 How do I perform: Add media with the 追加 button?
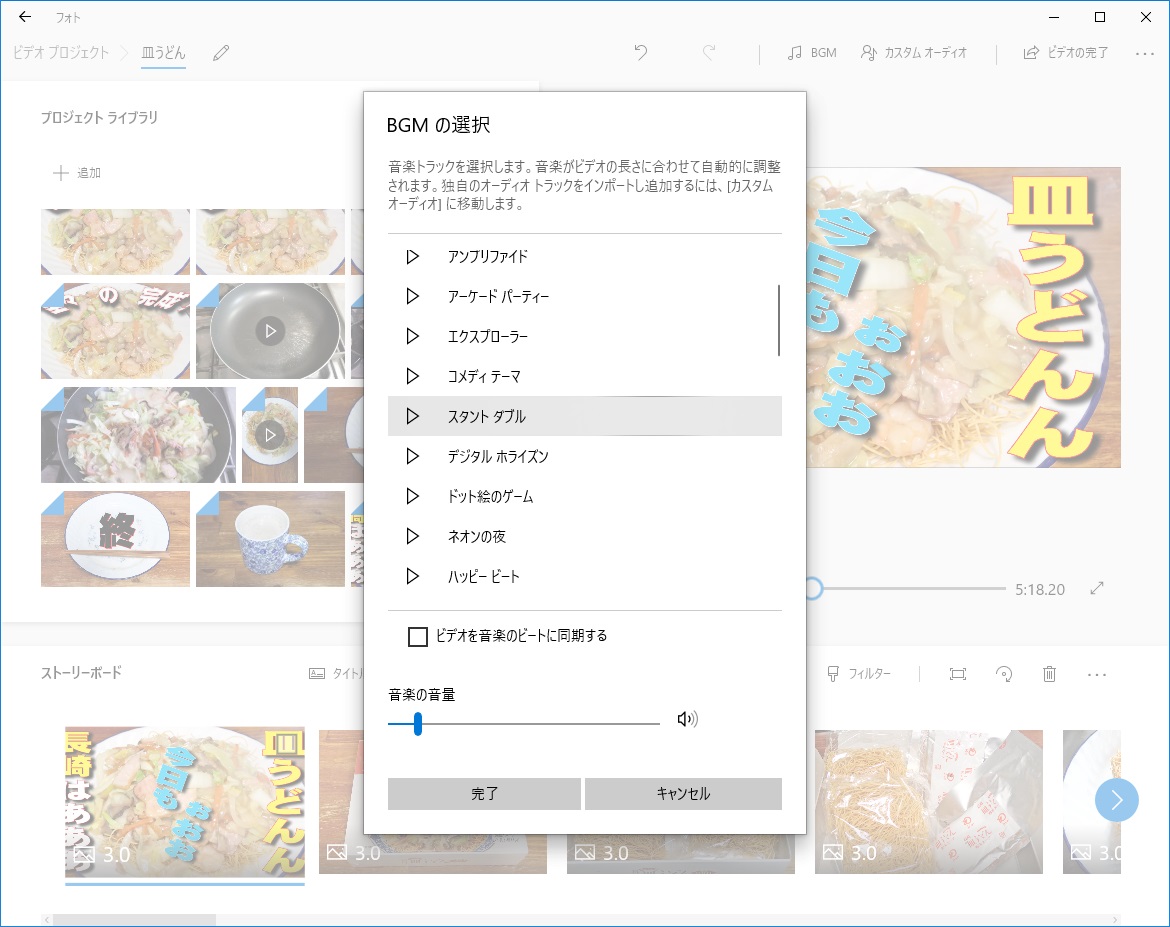click(x=77, y=173)
